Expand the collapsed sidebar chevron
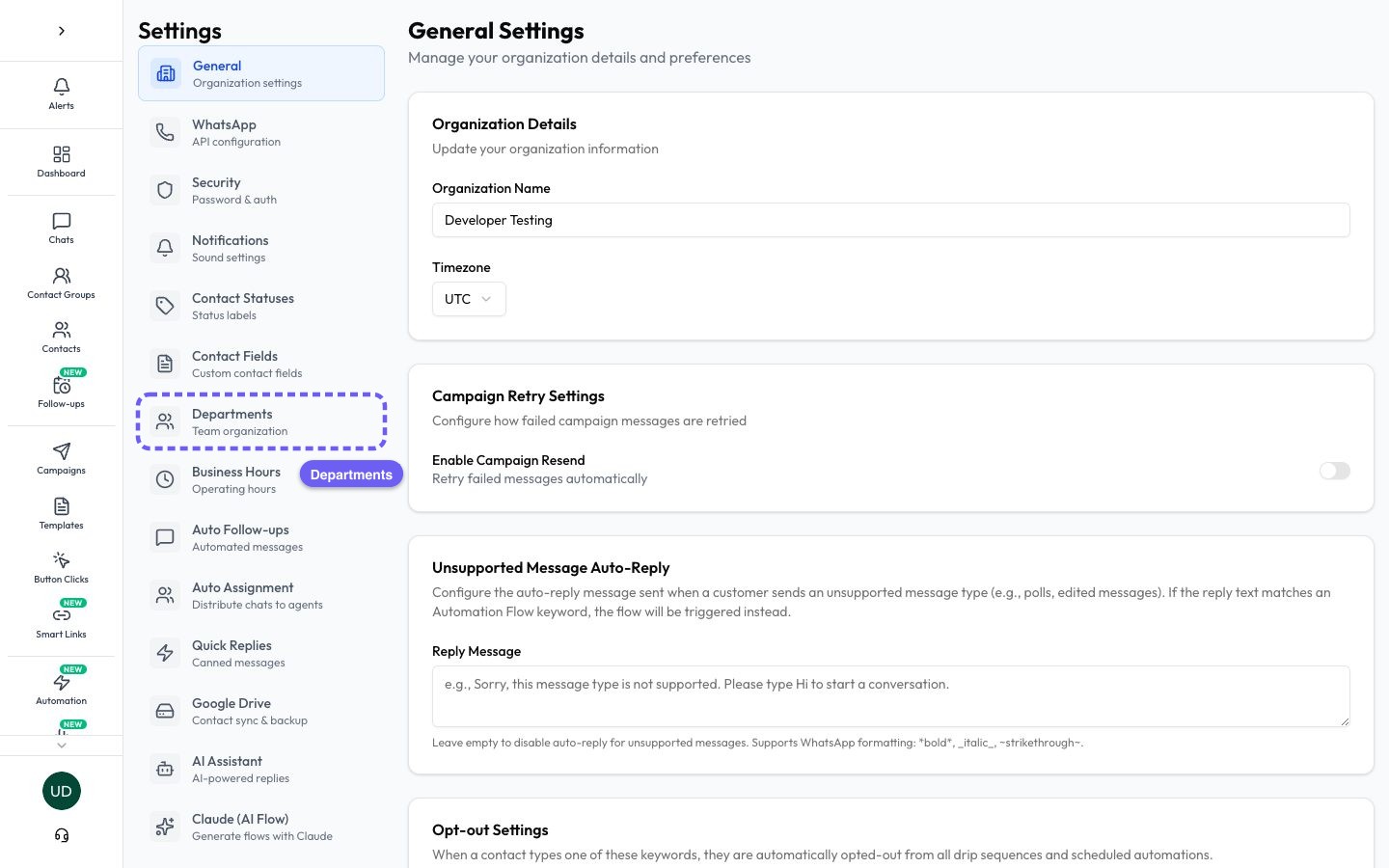This screenshot has height=868, width=1389. pos(61,31)
